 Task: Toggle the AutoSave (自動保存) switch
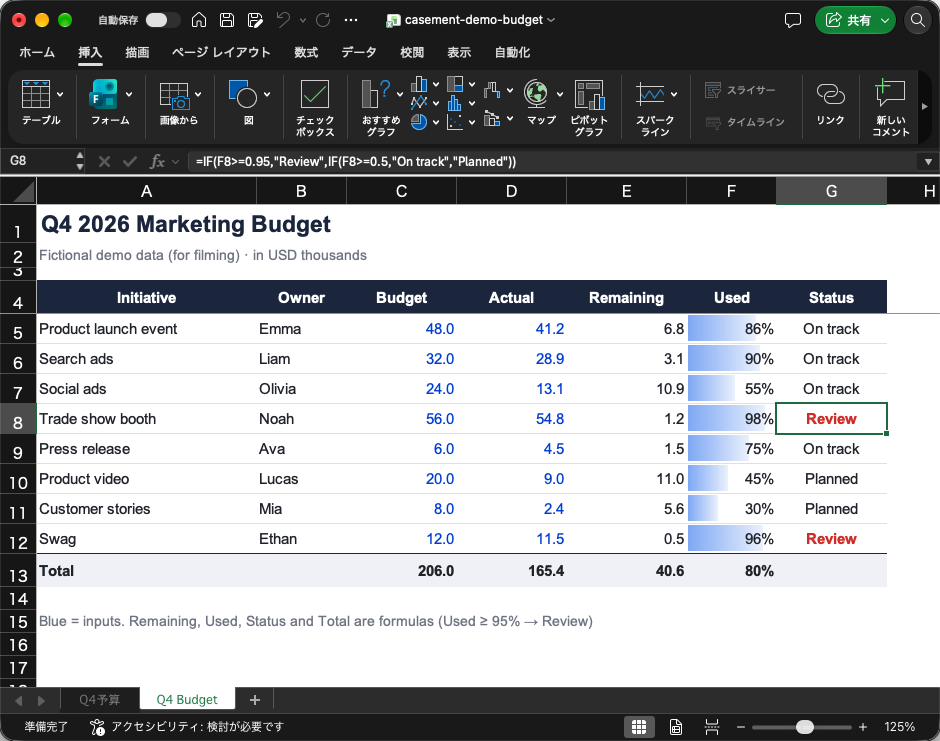pos(162,20)
